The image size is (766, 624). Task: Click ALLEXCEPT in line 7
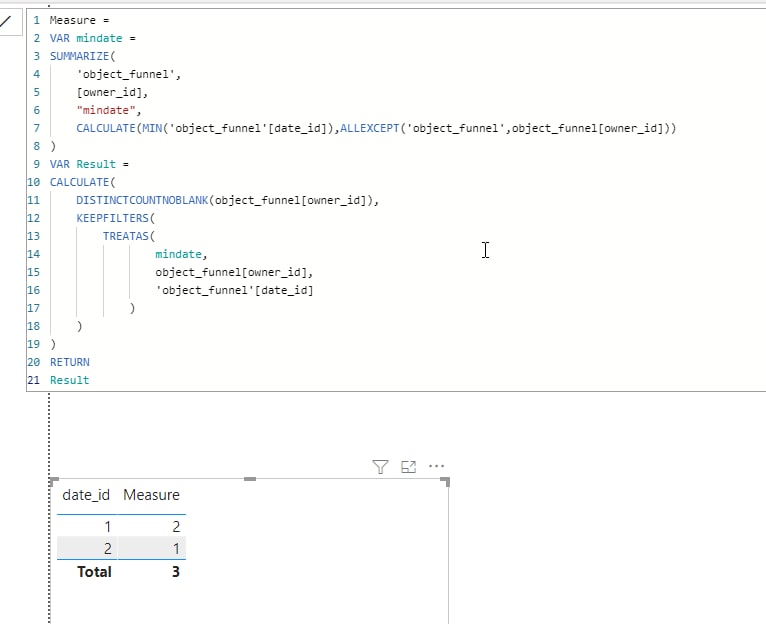tap(369, 128)
